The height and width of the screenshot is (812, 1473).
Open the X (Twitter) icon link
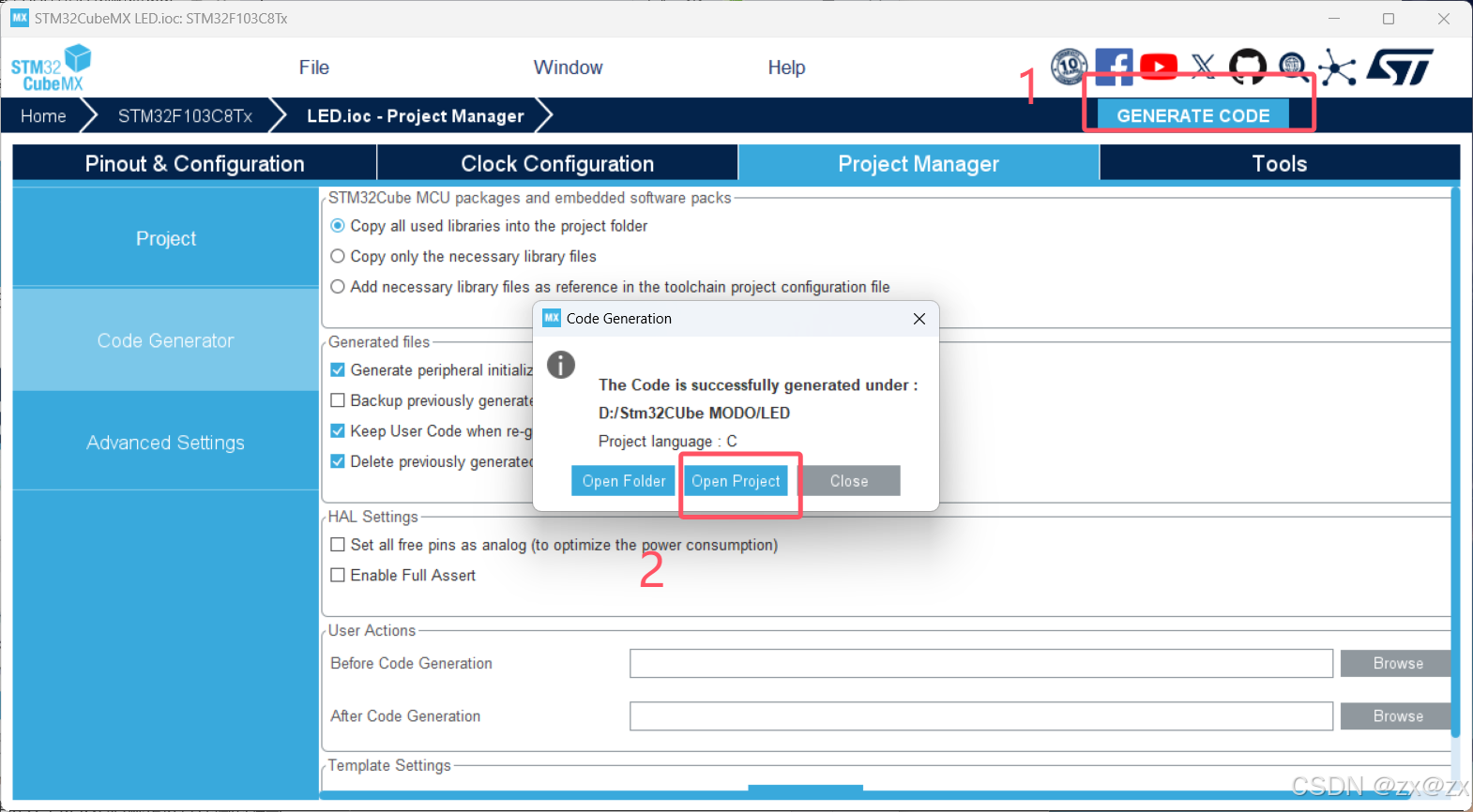(1204, 65)
